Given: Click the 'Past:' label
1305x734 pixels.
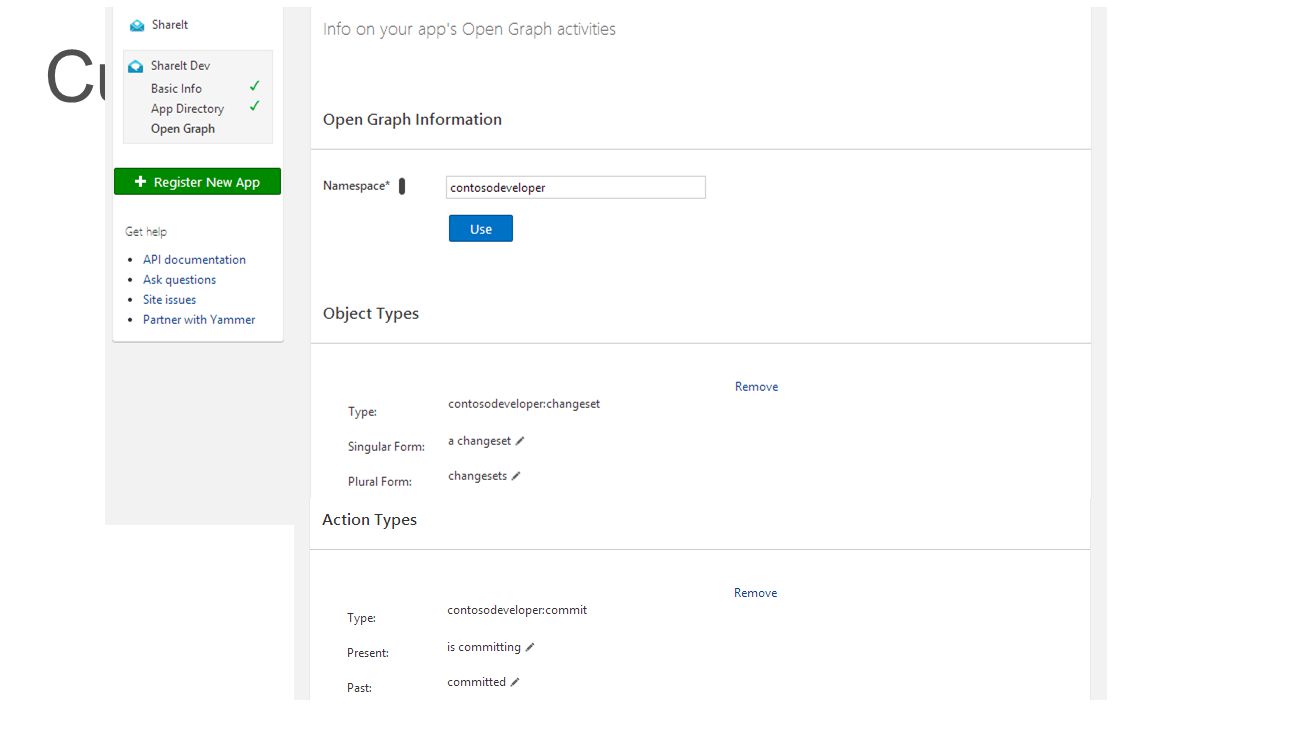Looking at the screenshot, I should click(359, 688).
